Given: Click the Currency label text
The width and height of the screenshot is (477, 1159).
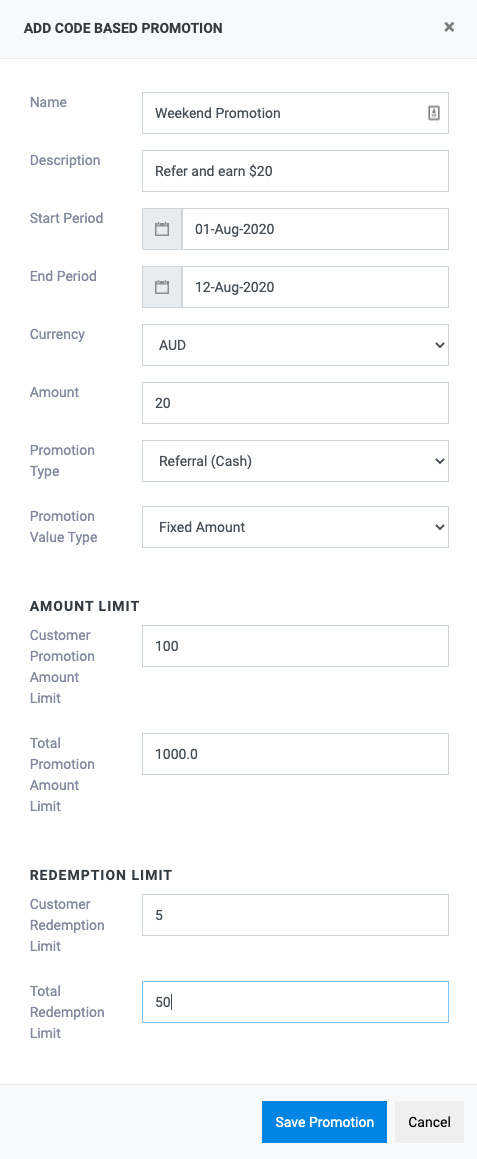Looking at the screenshot, I should pos(57,334).
